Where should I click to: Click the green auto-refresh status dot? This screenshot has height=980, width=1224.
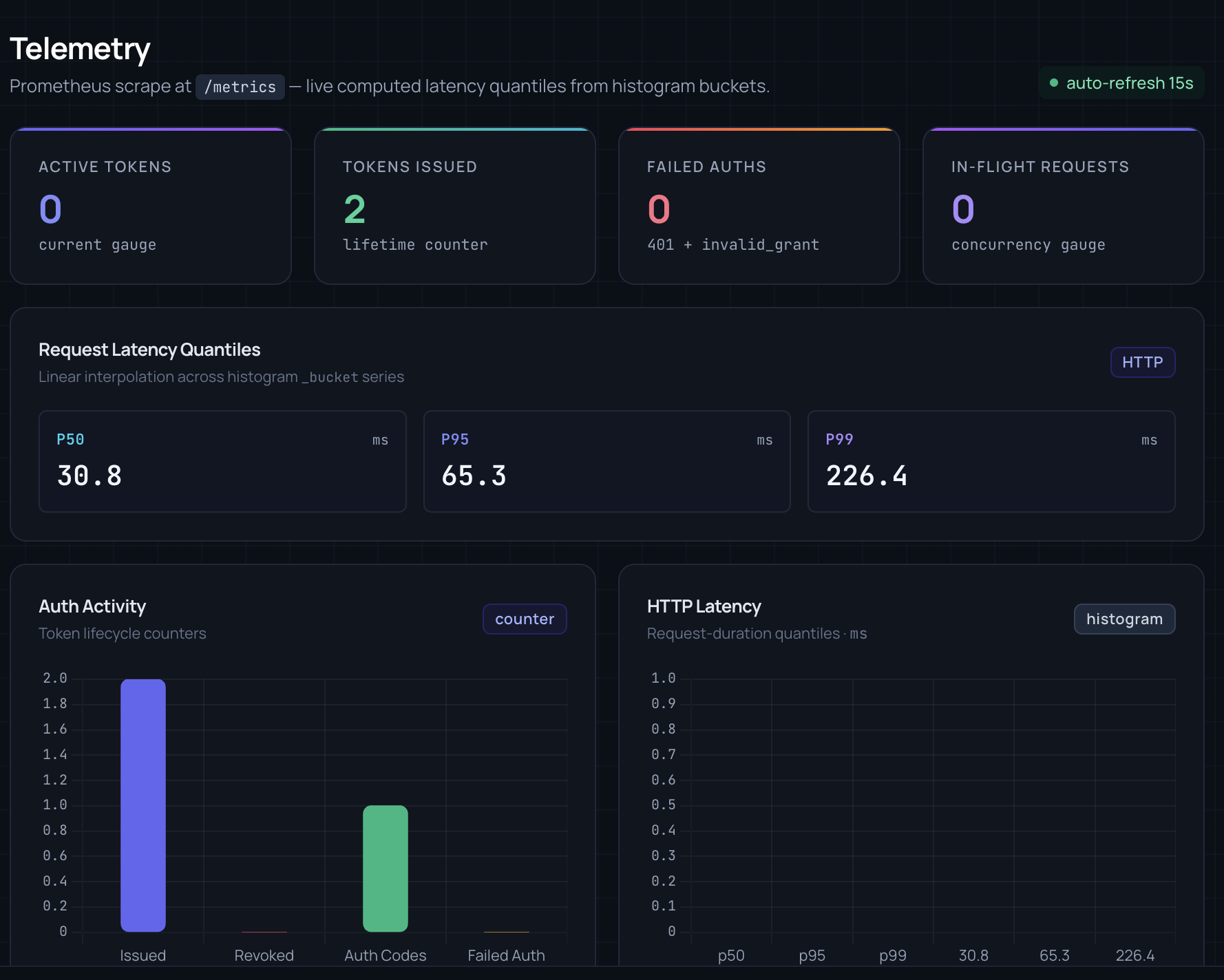(x=1053, y=83)
